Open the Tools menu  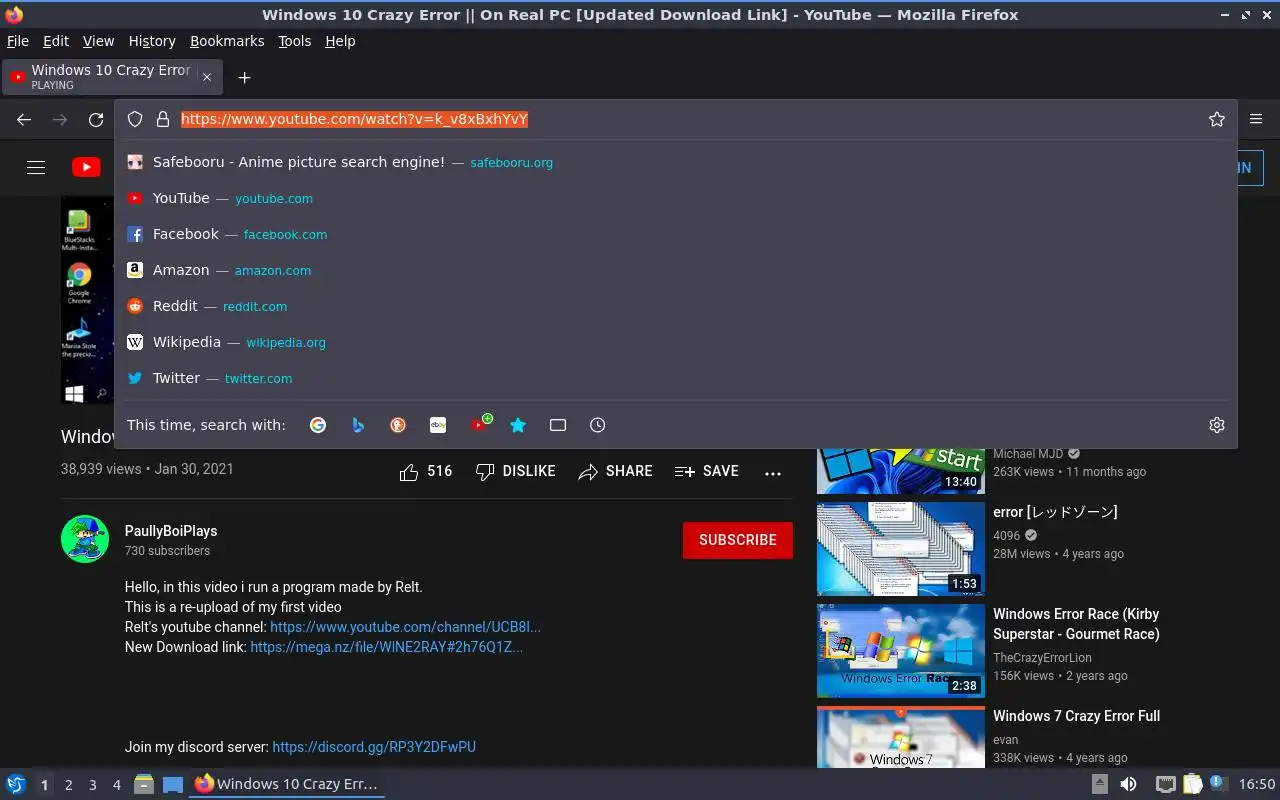(x=295, y=41)
